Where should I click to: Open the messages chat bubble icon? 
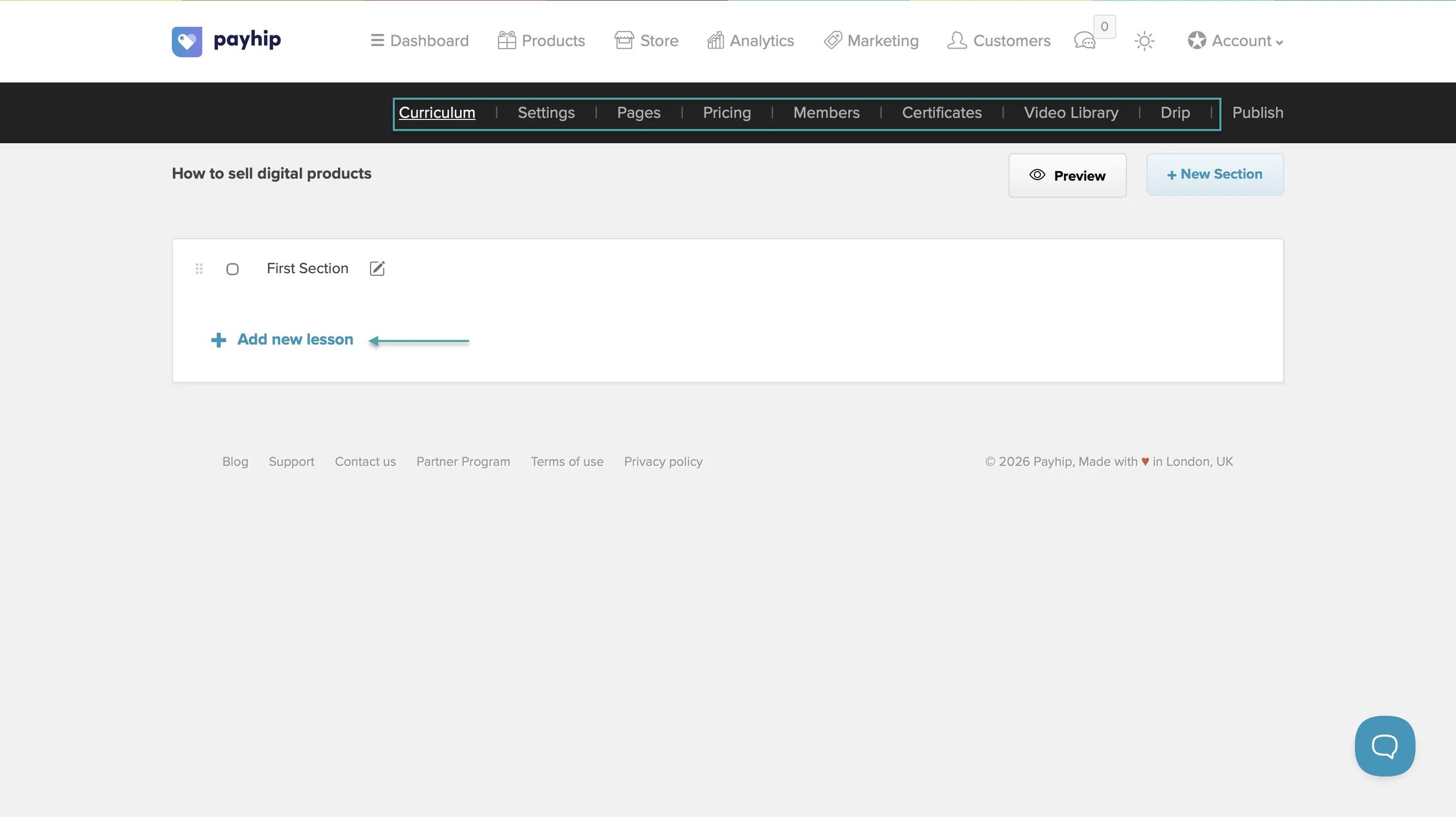[1085, 41]
